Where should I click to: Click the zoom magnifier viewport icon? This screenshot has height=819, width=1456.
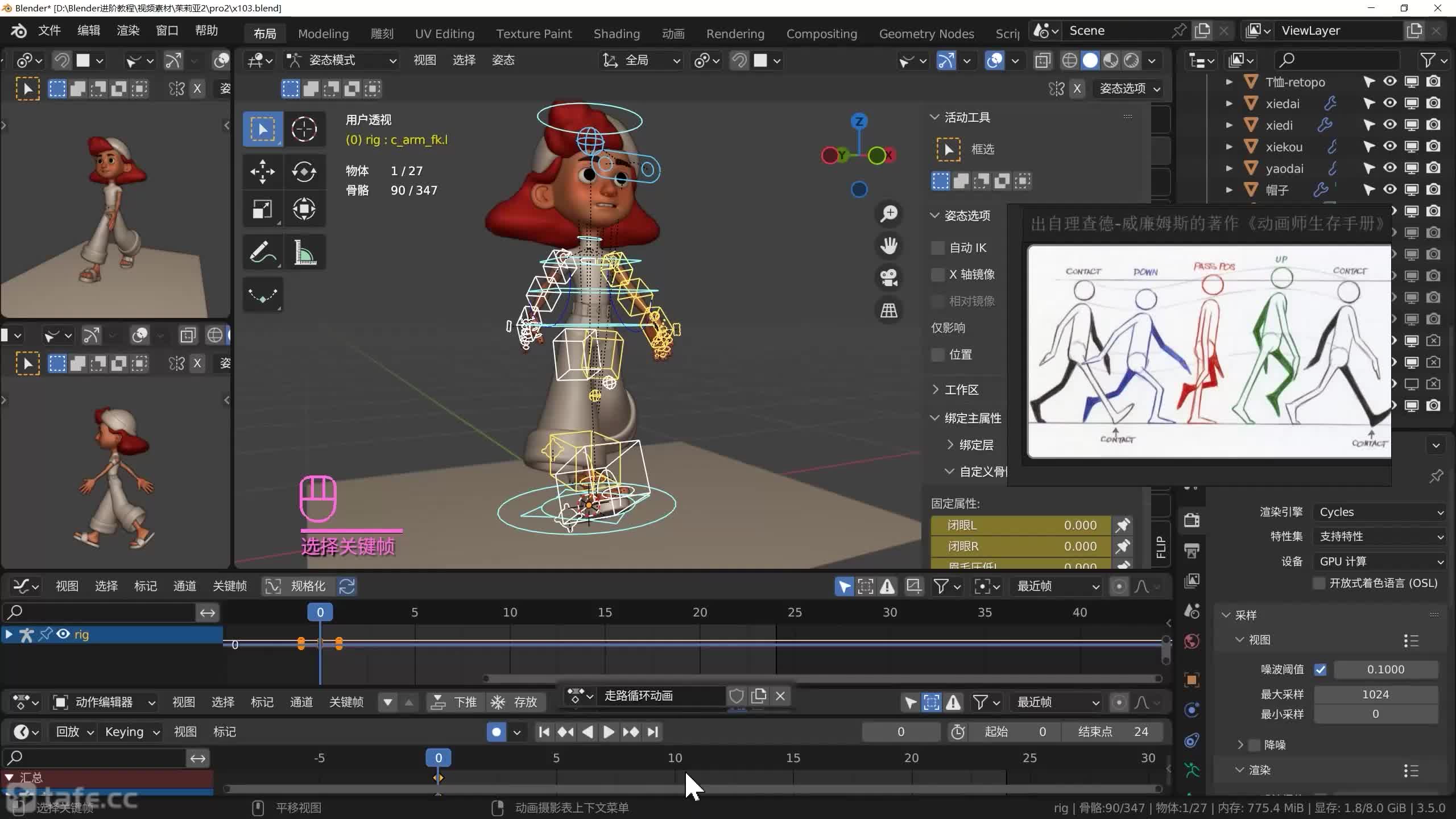(x=889, y=214)
